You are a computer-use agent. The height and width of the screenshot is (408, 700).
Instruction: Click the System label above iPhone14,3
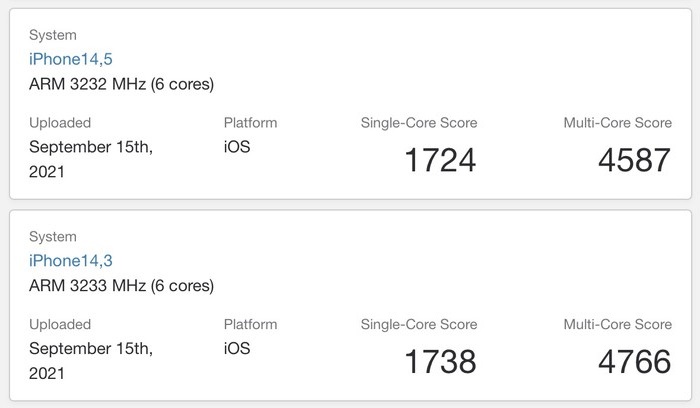[52, 237]
